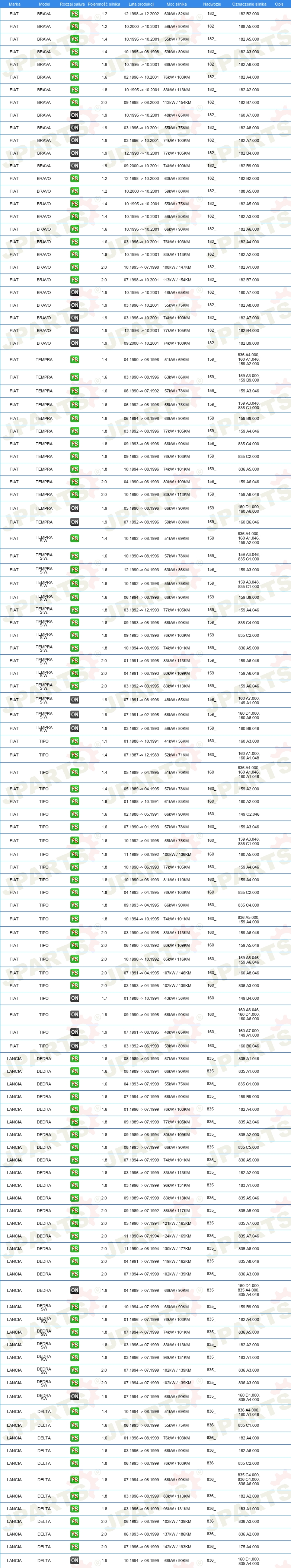Click engine code 149 B4.000
The height and width of the screenshot is (1568, 291).
[249, 998]
